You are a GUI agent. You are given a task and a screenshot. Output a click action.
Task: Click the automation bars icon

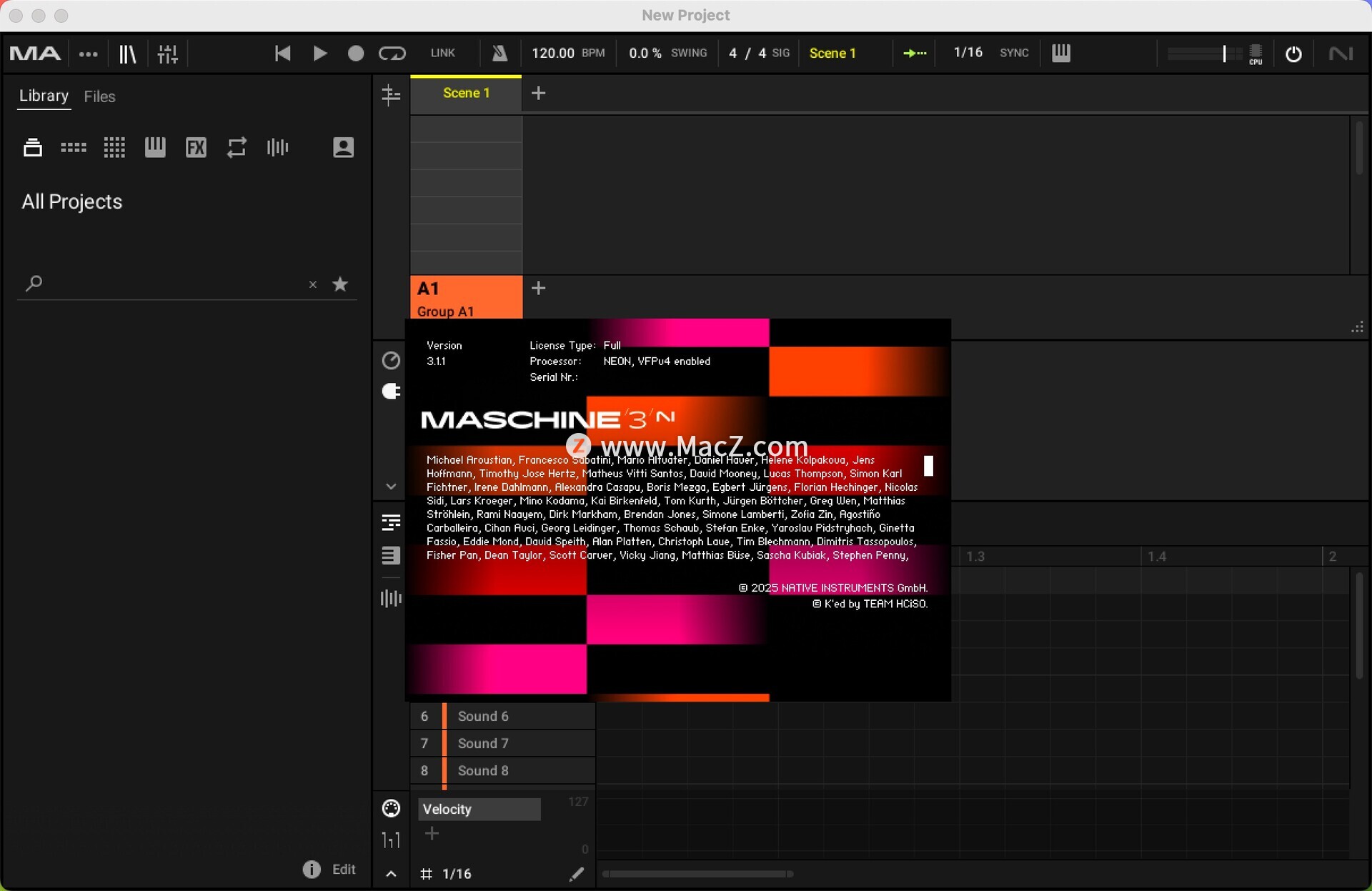391,840
